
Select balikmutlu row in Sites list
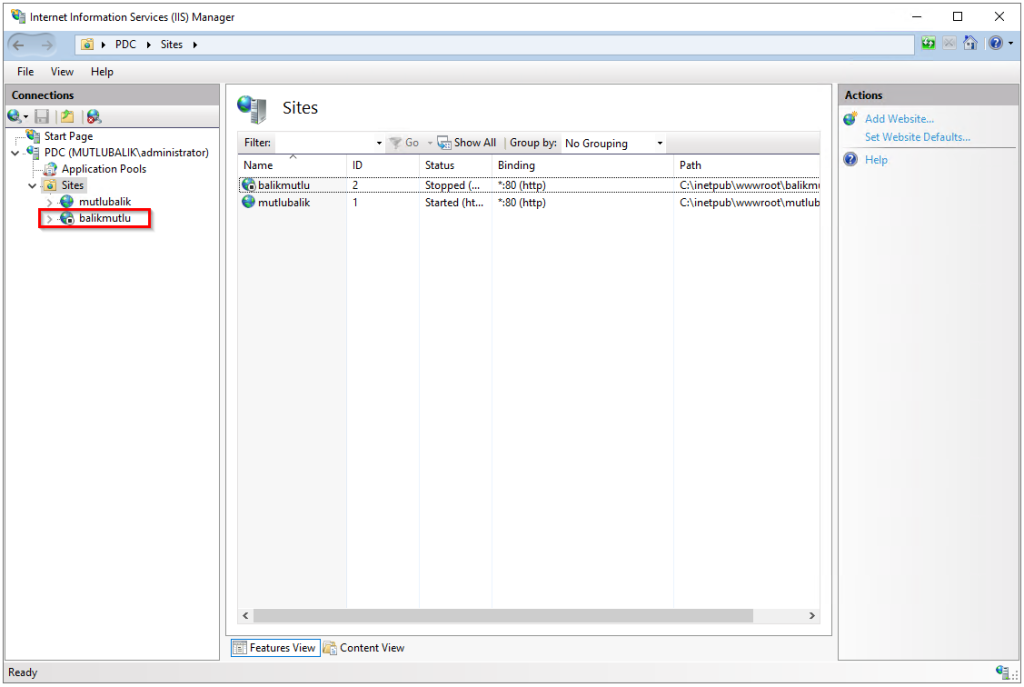click(x=528, y=185)
